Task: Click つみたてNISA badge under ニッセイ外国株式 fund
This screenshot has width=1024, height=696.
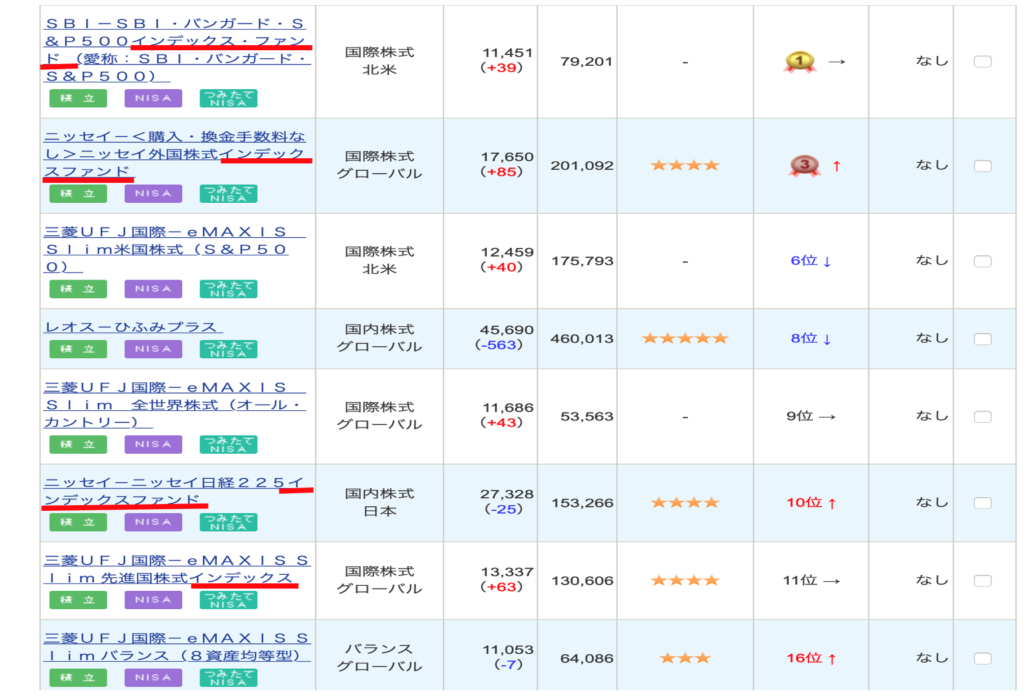Action: [x=228, y=193]
